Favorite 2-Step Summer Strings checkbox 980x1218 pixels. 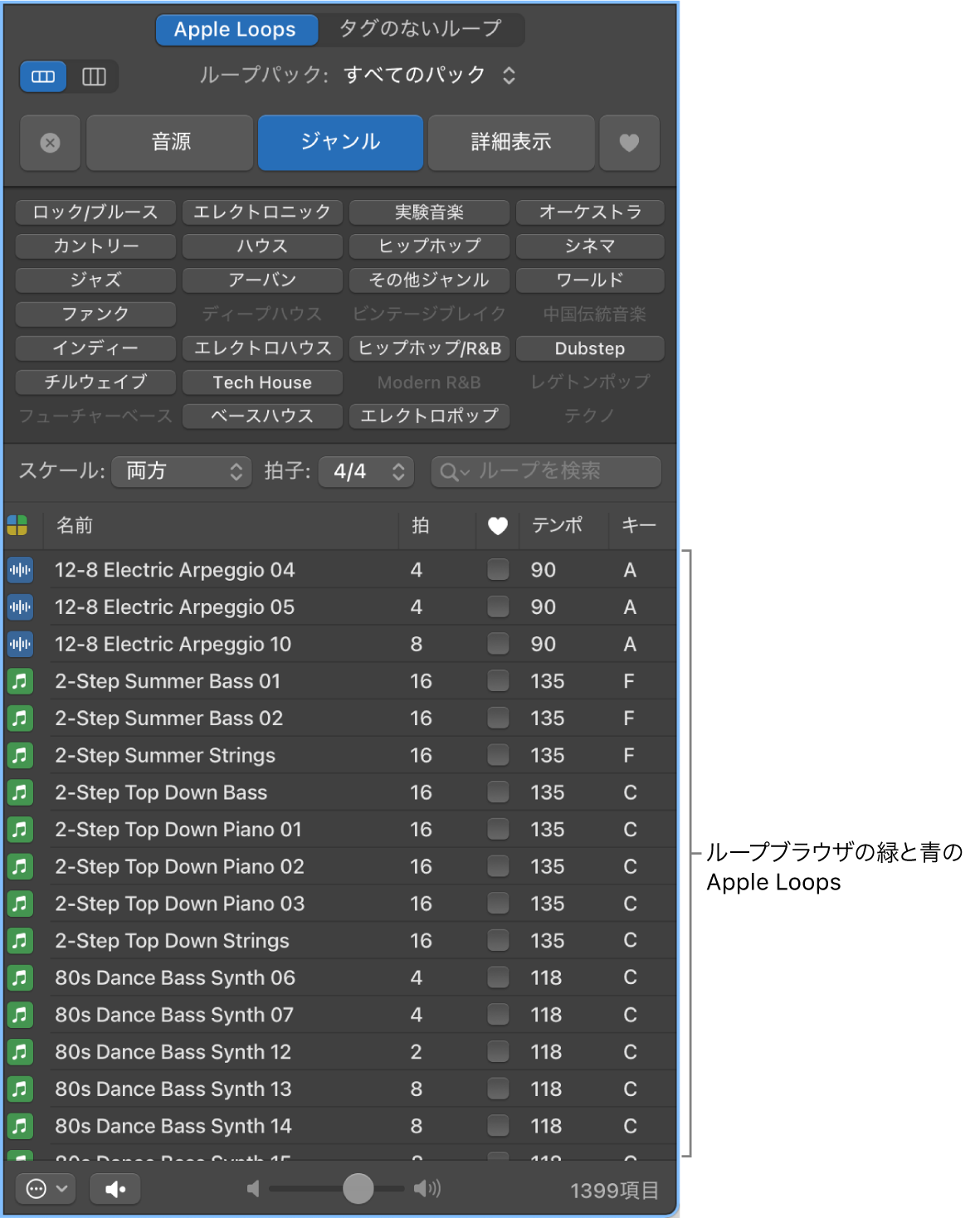(x=498, y=754)
